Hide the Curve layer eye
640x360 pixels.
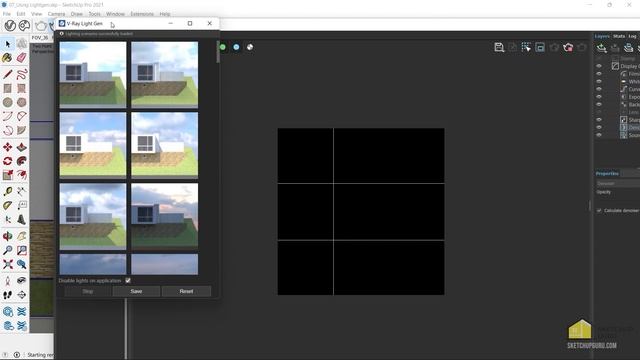point(599,89)
